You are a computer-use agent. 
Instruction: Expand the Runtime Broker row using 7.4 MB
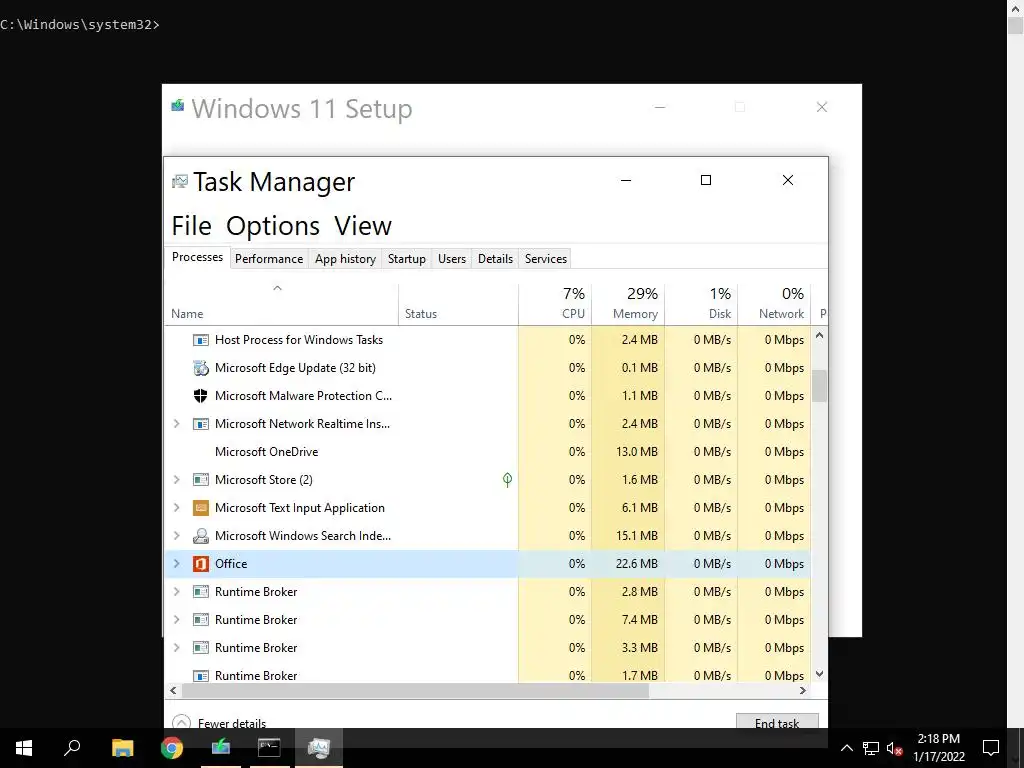(x=176, y=620)
